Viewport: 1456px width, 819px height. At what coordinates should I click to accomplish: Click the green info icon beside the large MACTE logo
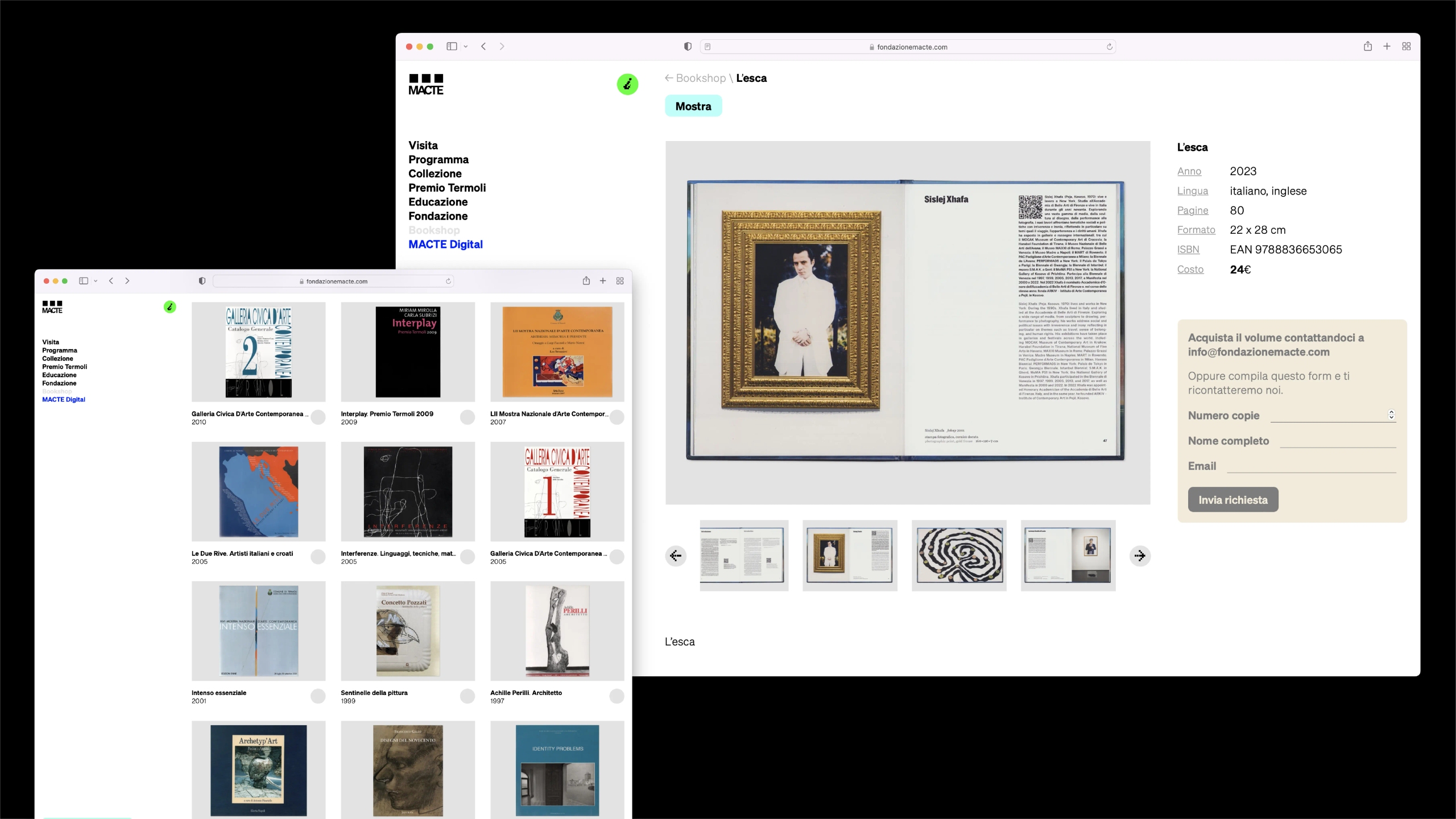click(x=627, y=84)
